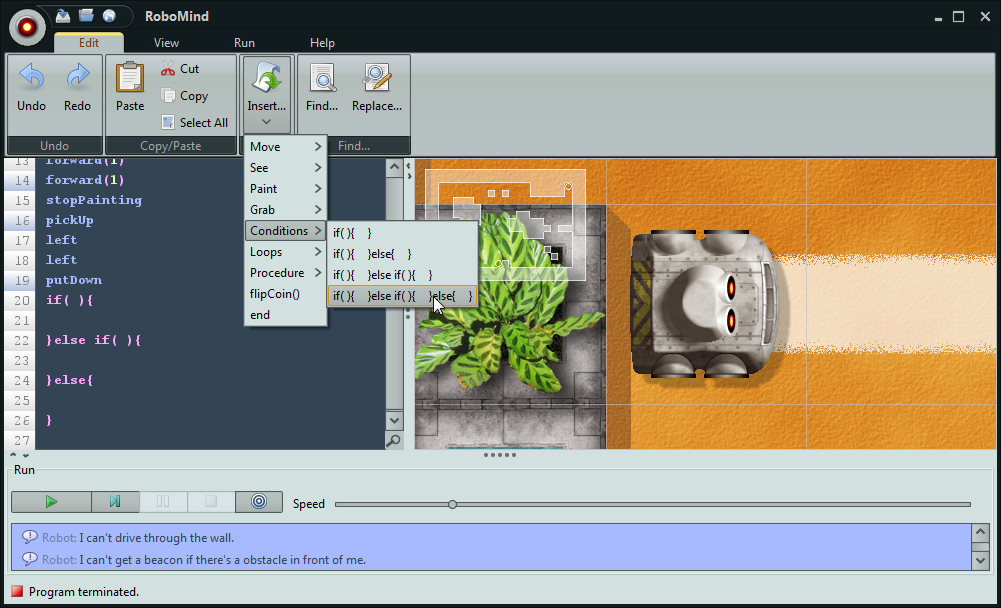Expand the See submenu

click(x=285, y=168)
